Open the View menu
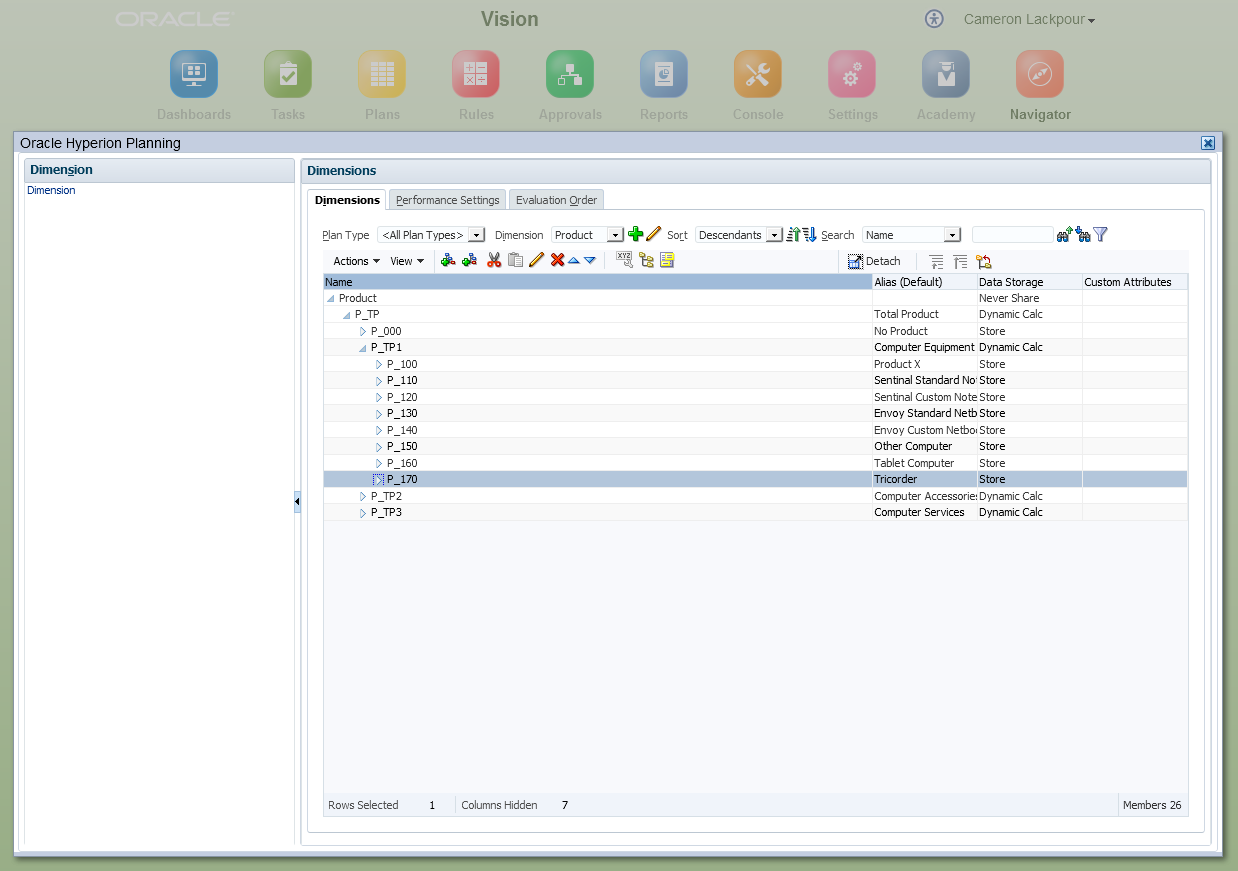 click(406, 261)
